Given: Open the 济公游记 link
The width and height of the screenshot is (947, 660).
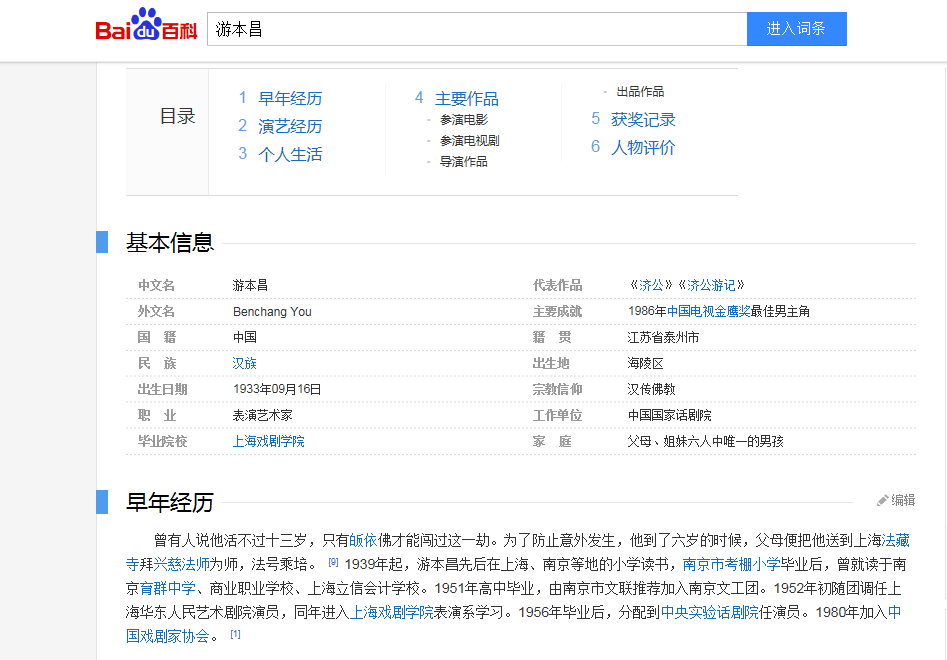Looking at the screenshot, I should click(x=711, y=285).
